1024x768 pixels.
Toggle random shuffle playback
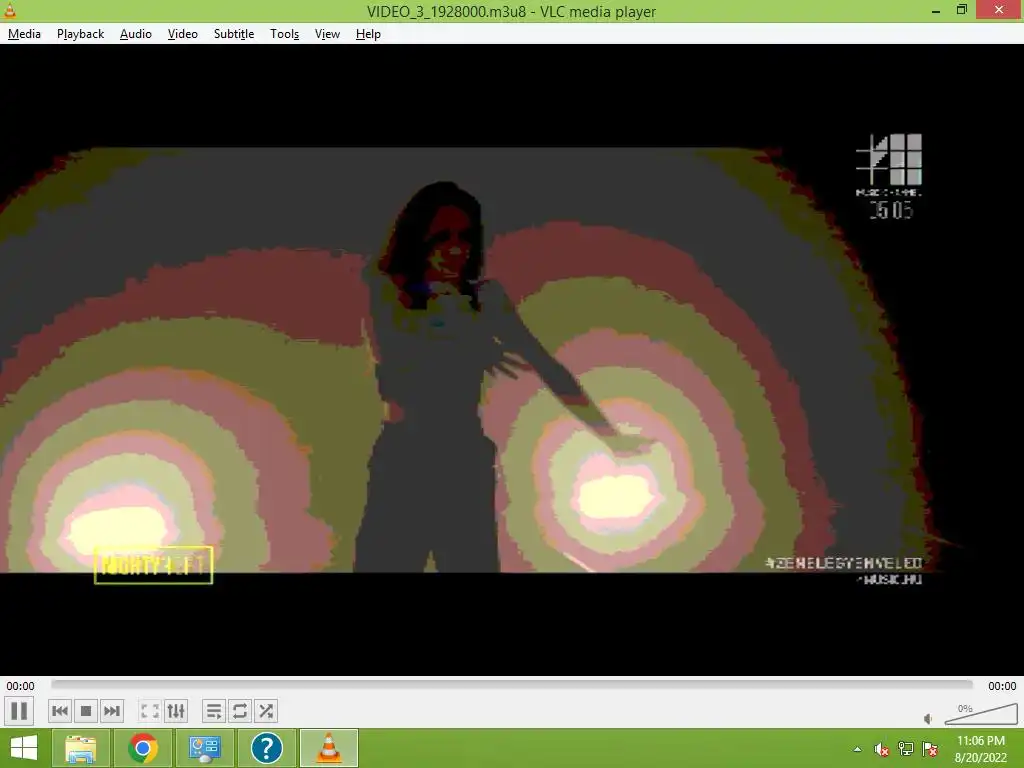point(266,711)
